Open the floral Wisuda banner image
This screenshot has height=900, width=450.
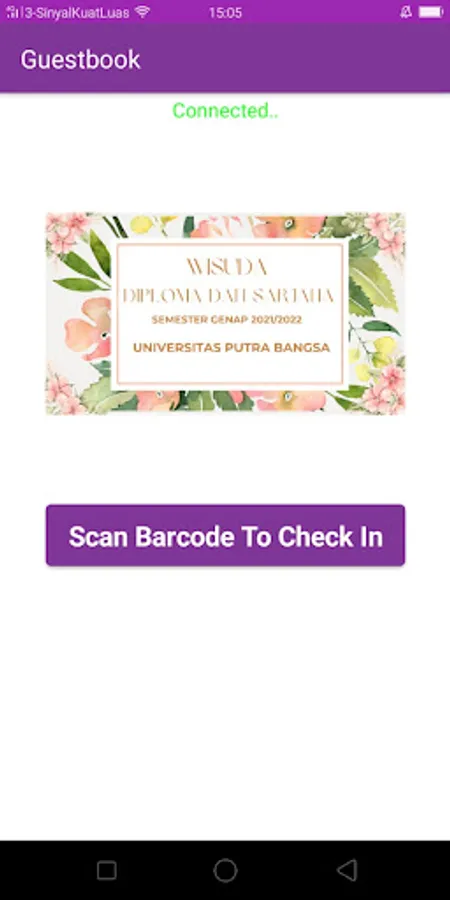click(226, 313)
